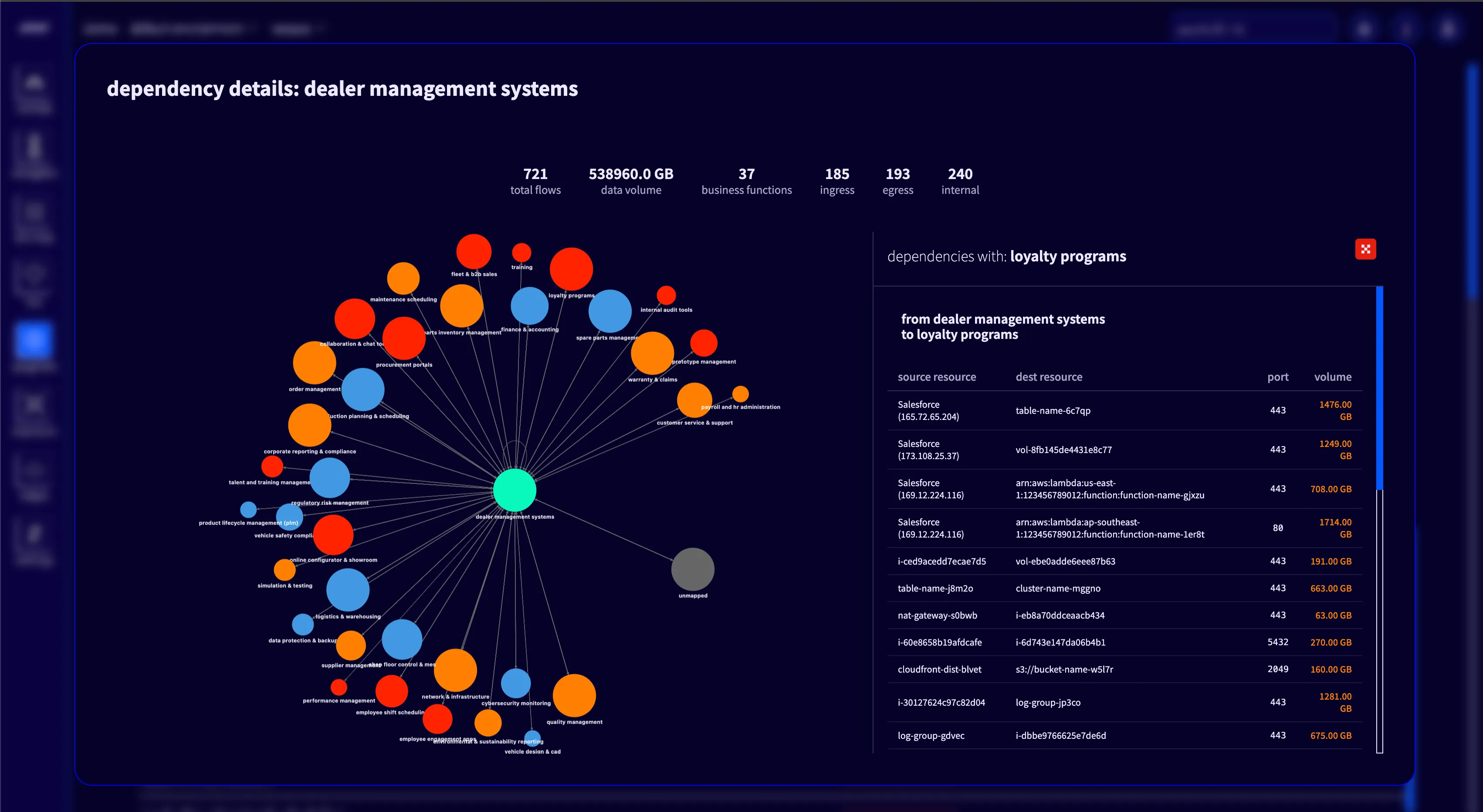Select the red loyalty programs node

pos(571,269)
